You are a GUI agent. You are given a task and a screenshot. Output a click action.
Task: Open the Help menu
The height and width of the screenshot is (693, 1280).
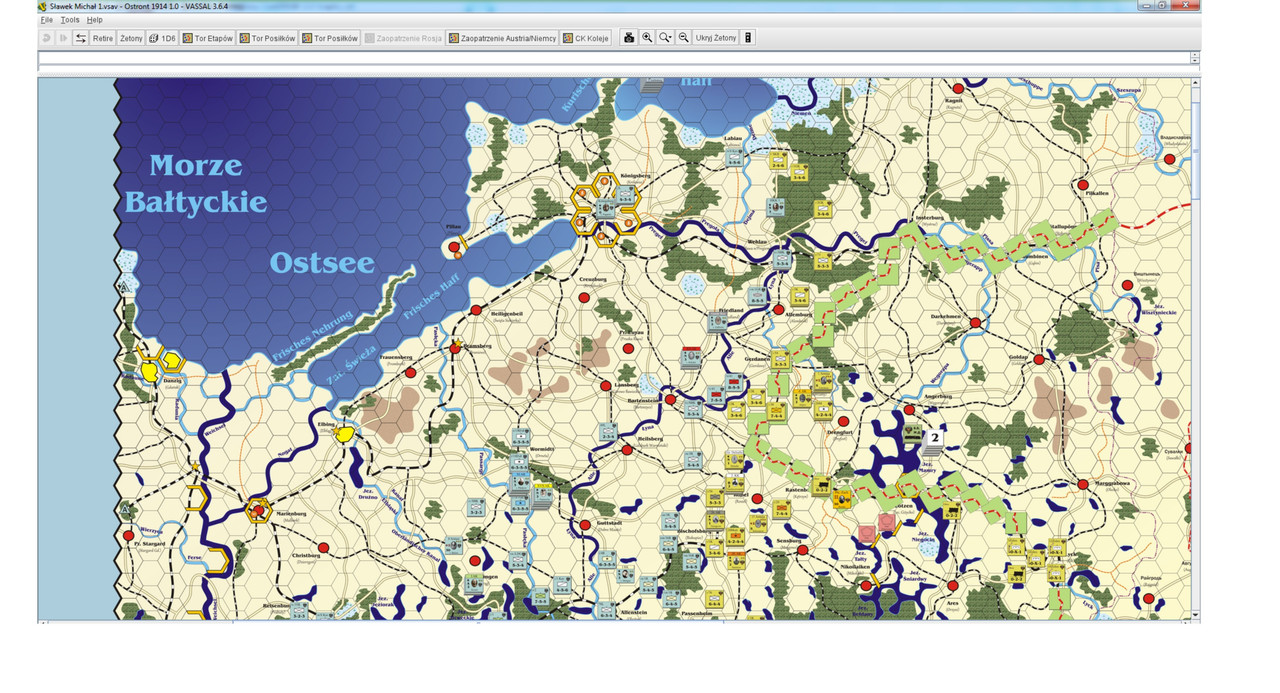[x=94, y=20]
